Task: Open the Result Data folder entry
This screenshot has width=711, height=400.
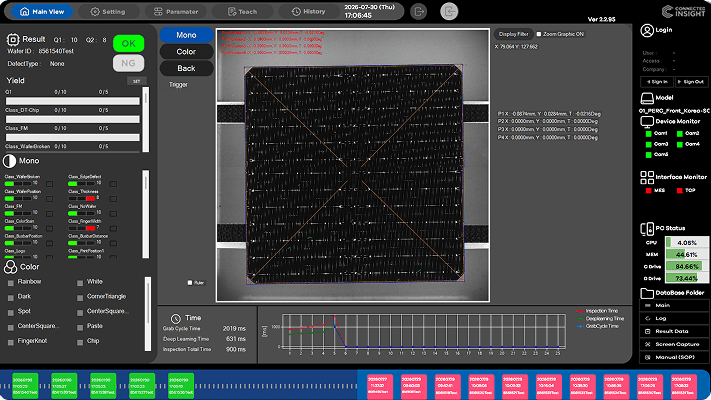Action: (x=674, y=332)
